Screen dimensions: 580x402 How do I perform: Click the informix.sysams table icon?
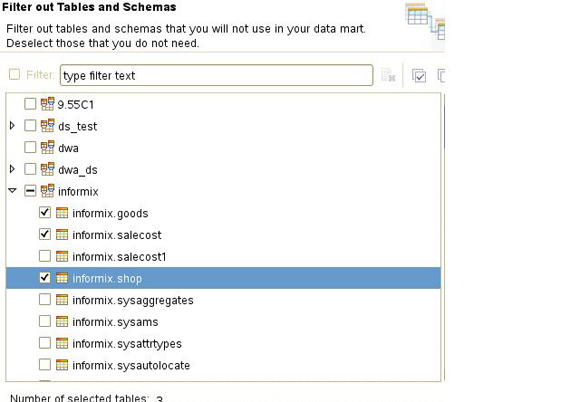point(62,321)
